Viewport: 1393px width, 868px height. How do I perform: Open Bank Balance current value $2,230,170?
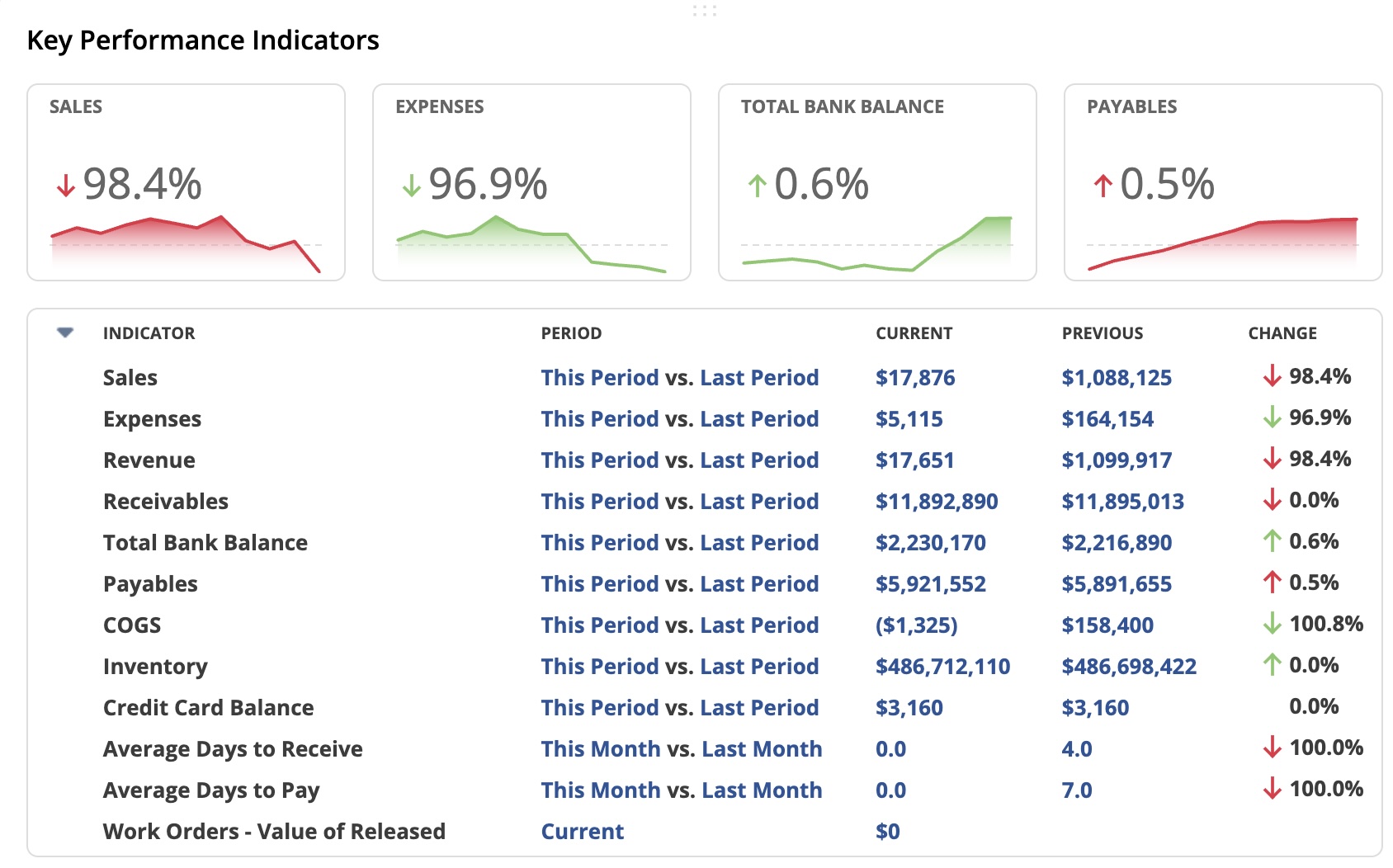[931, 543]
